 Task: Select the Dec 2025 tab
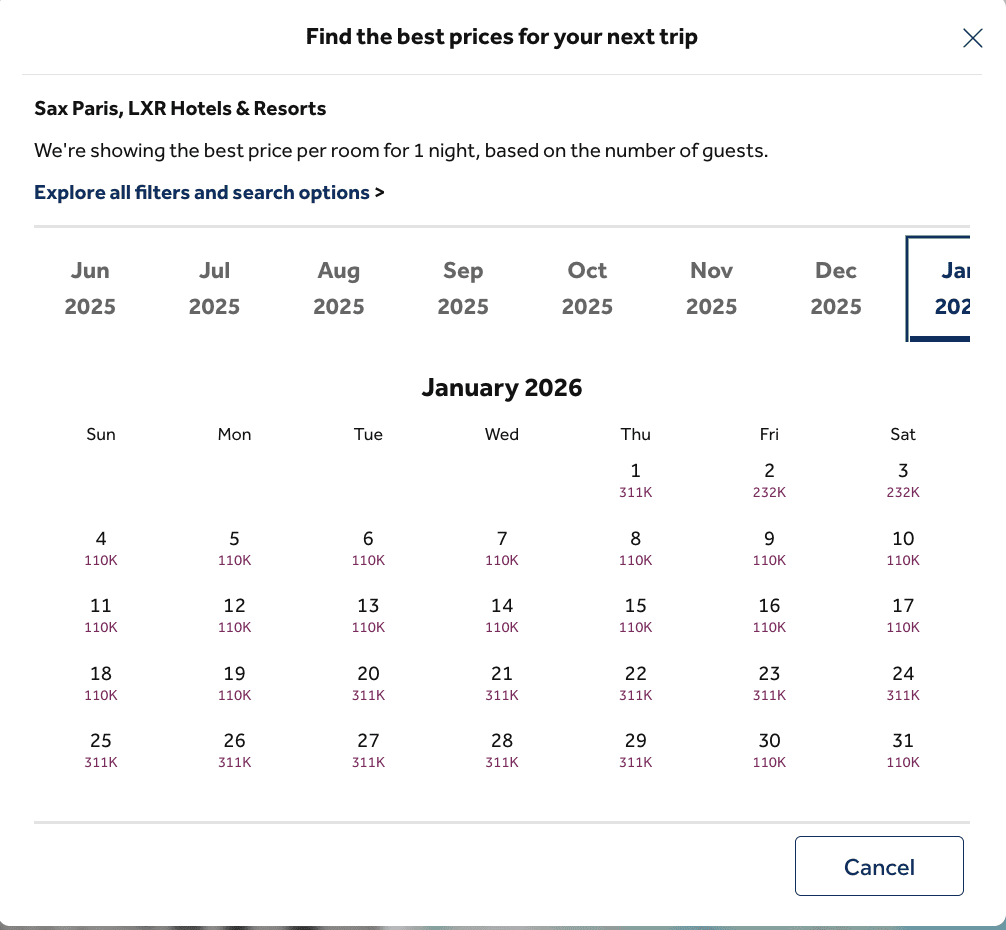(x=836, y=288)
